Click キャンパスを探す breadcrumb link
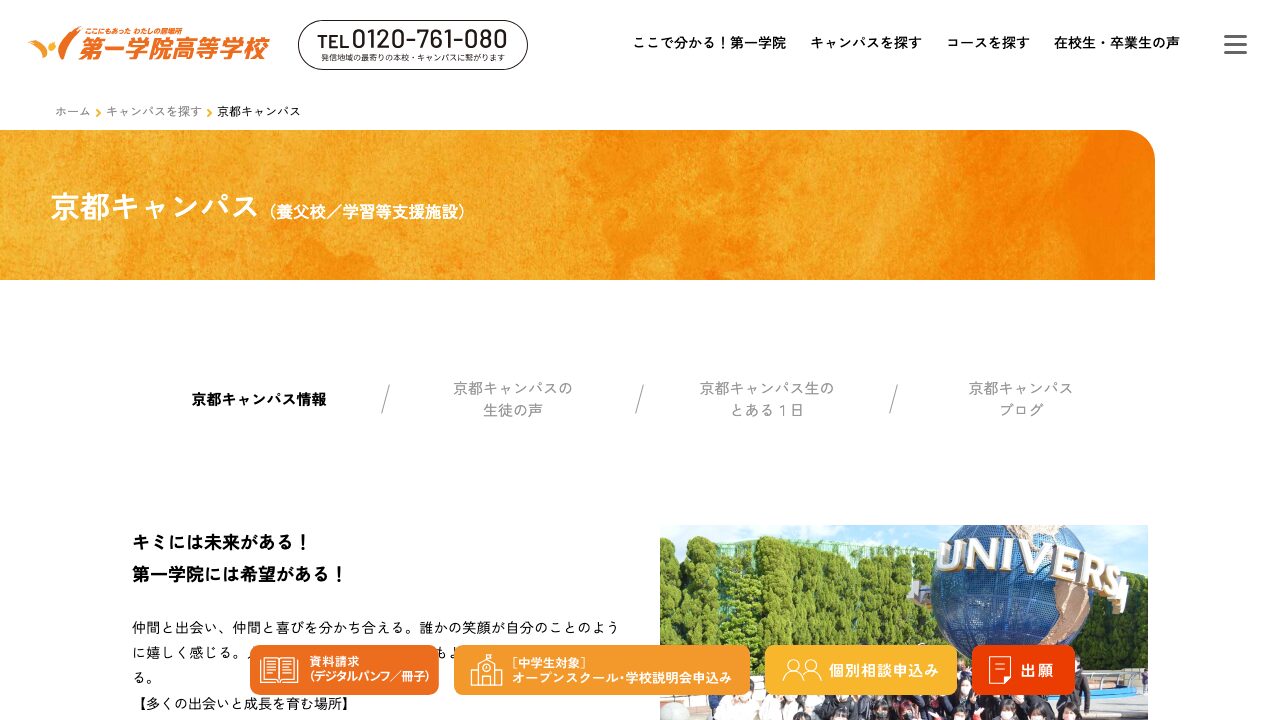 [154, 111]
